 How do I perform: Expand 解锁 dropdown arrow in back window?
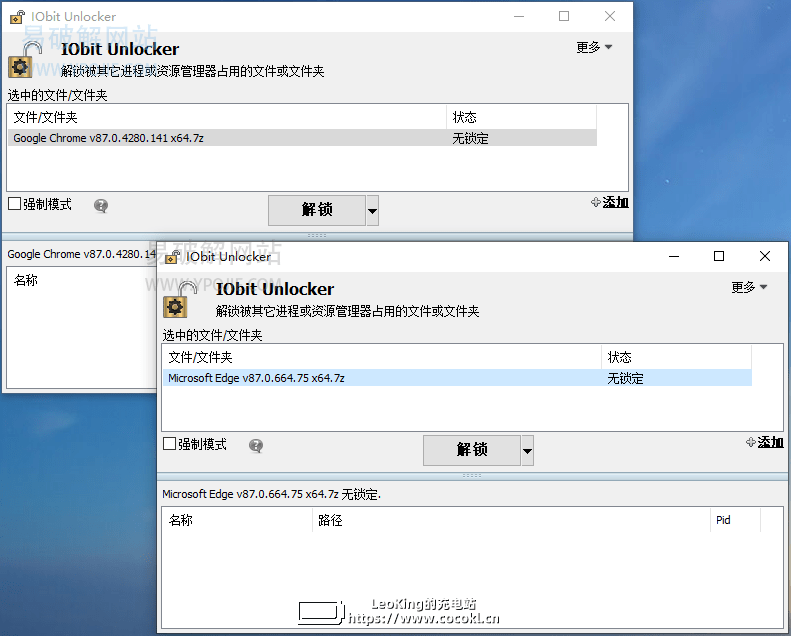point(372,210)
